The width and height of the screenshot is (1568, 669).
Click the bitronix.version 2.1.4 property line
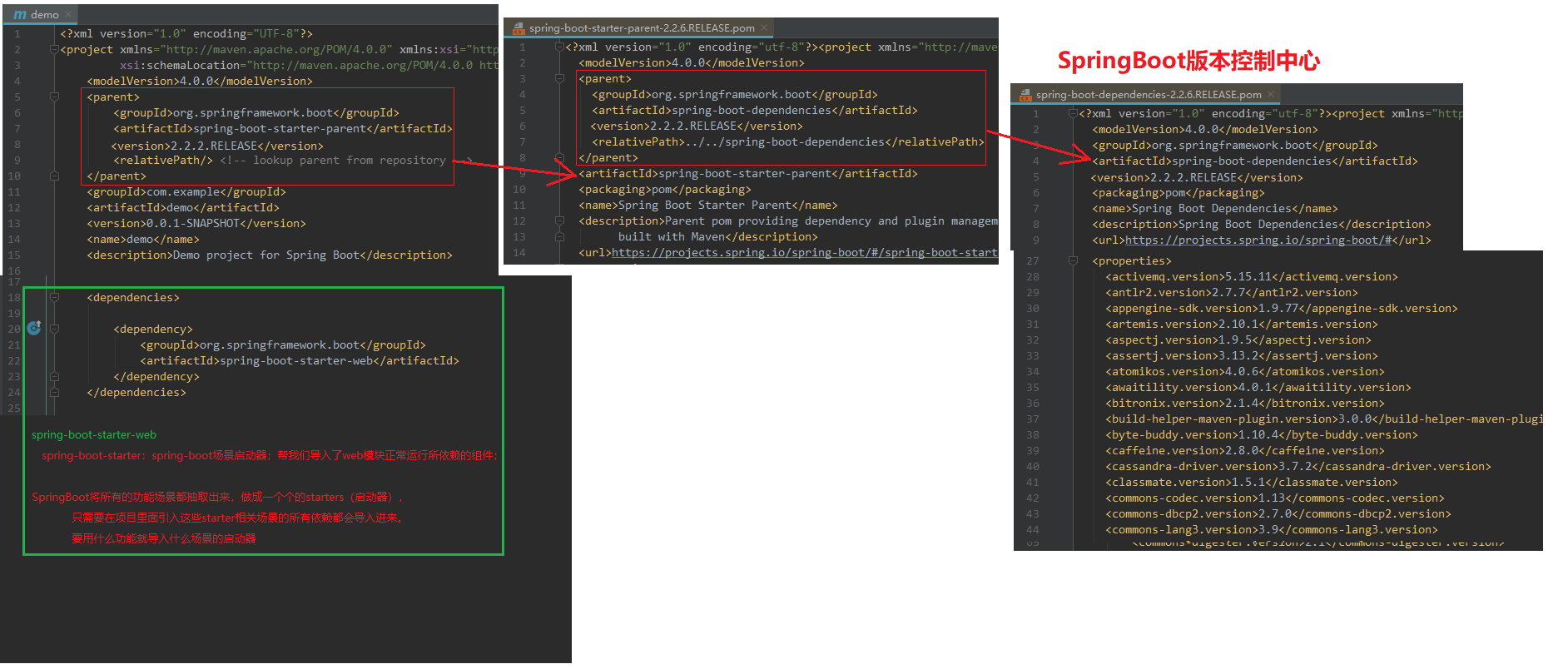coord(1245,403)
